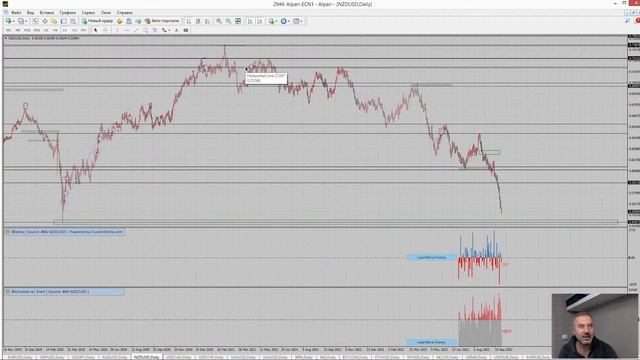This screenshot has height=360, width=640.
Task: Launch MetaEditor yellow diamond icon
Action: 120,21
